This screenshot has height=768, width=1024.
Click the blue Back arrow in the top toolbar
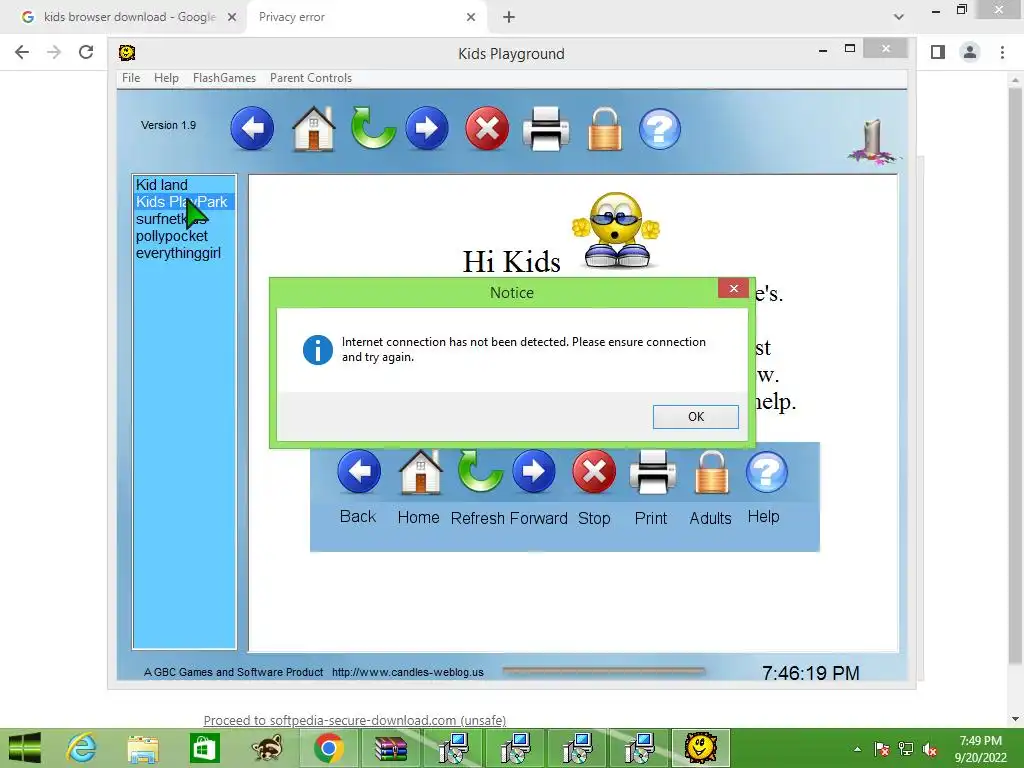coord(252,128)
